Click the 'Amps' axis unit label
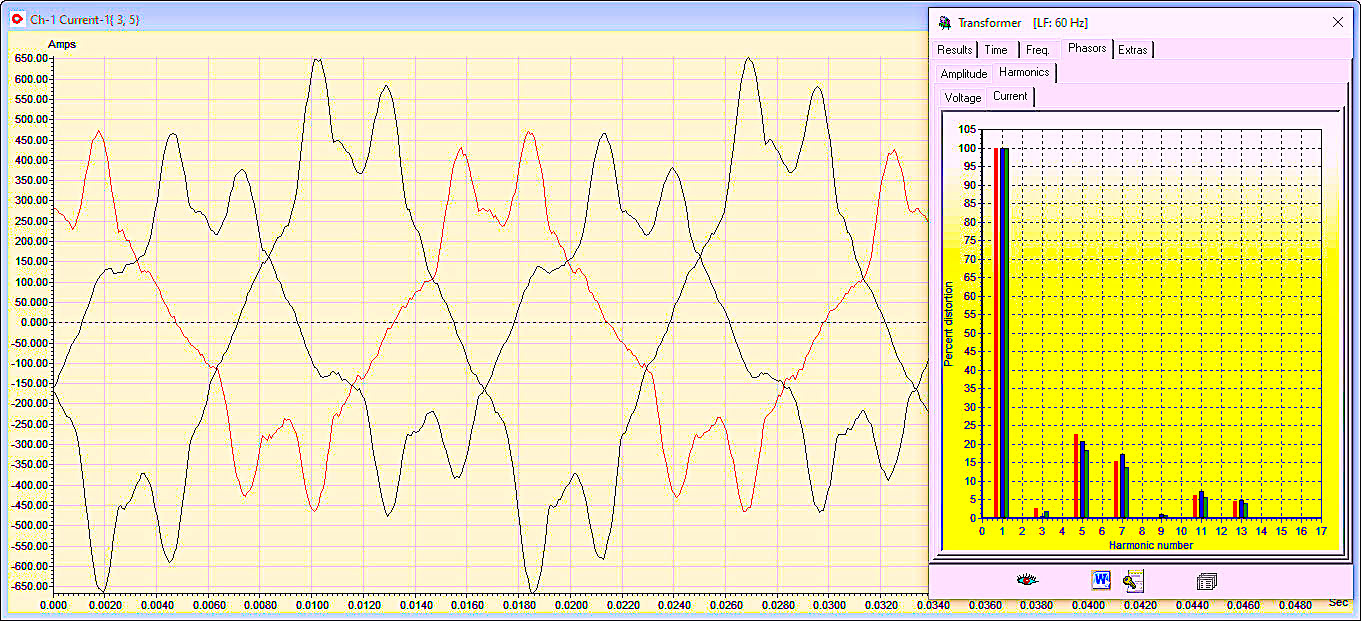The height and width of the screenshot is (621, 1361). [62, 44]
